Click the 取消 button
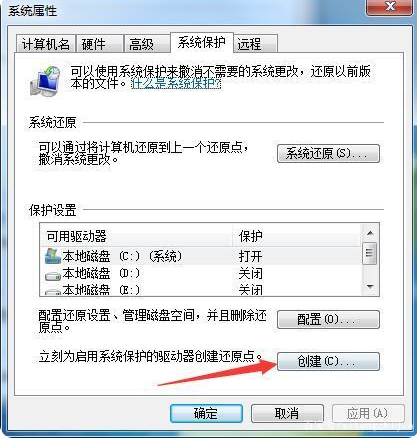Image resolution: width=417 pixels, height=438 pixels. 287,414
